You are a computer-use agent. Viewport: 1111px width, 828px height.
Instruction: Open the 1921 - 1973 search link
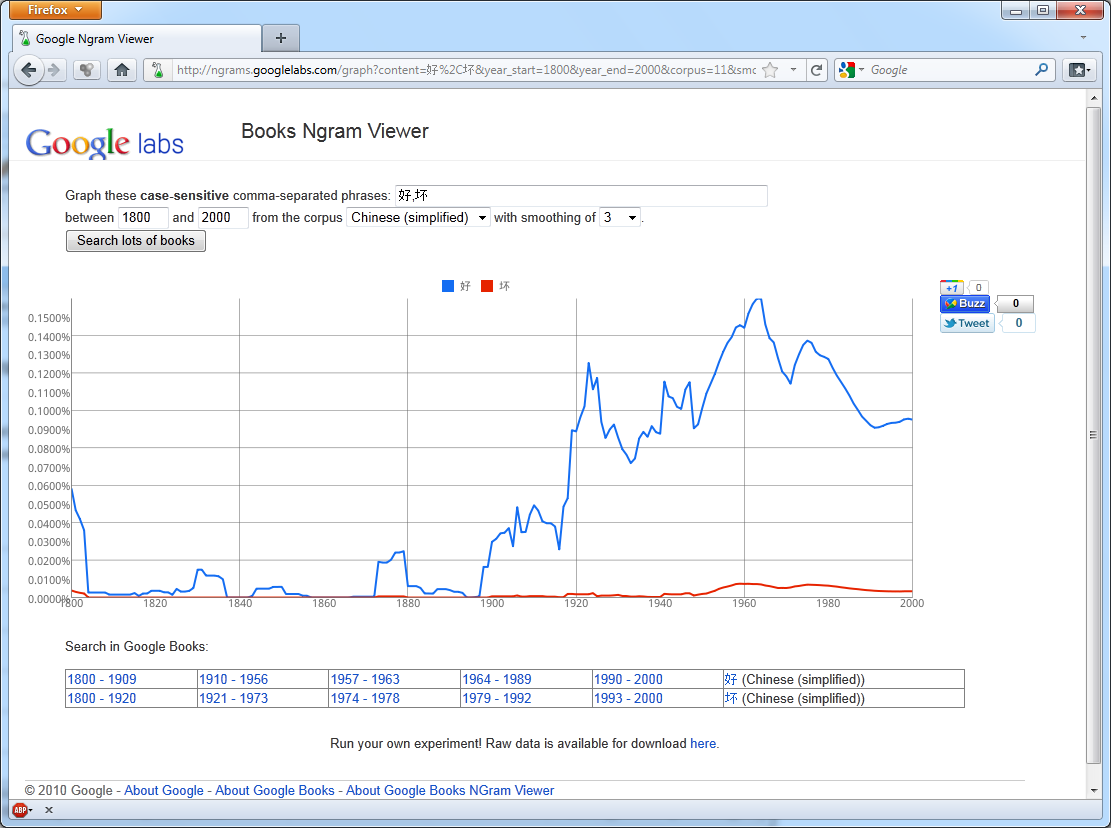233,698
